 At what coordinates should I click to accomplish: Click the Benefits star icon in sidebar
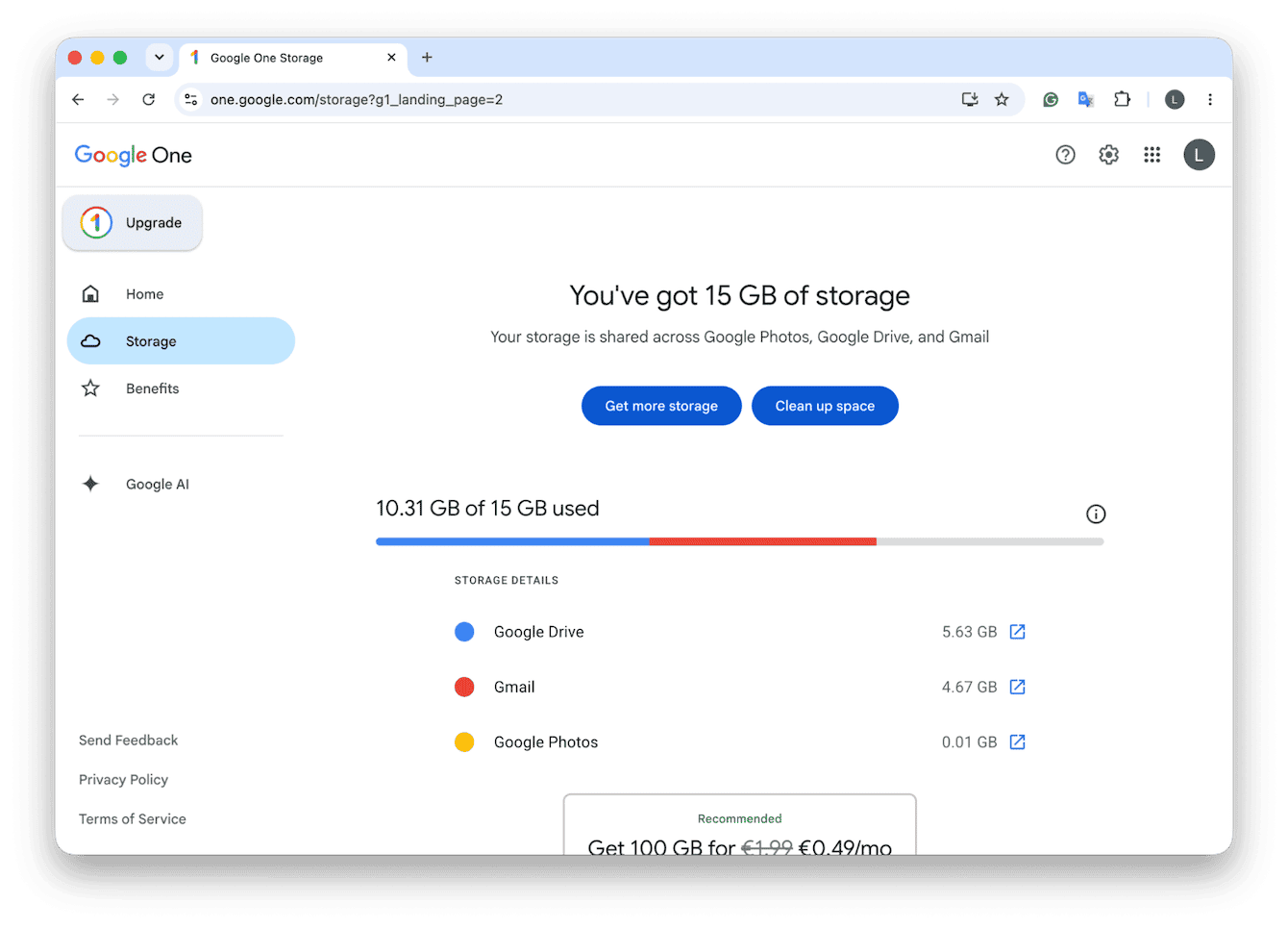tap(90, 389)
